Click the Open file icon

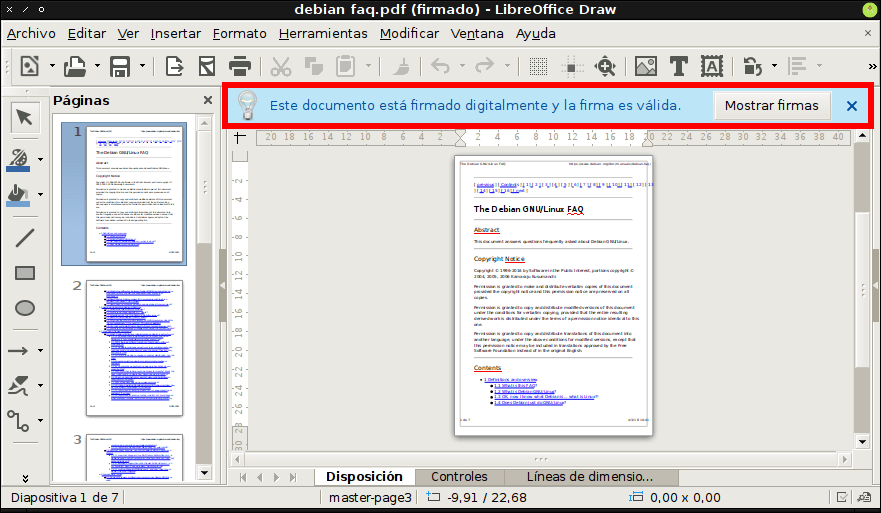pos(75,66)
